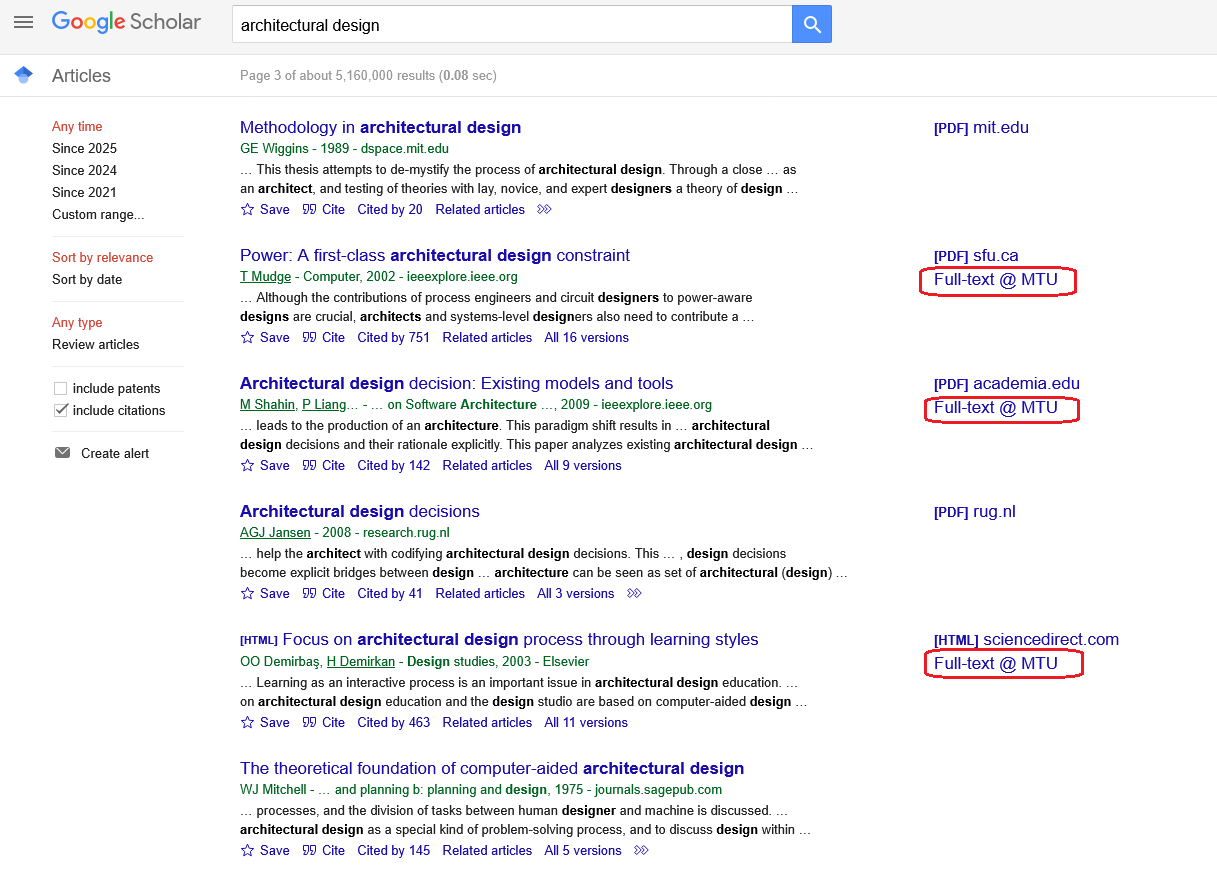This screenshot has height=870, width=1217.
Task: Click the blue search magnifier button
Action: click(x=812, y=24)
